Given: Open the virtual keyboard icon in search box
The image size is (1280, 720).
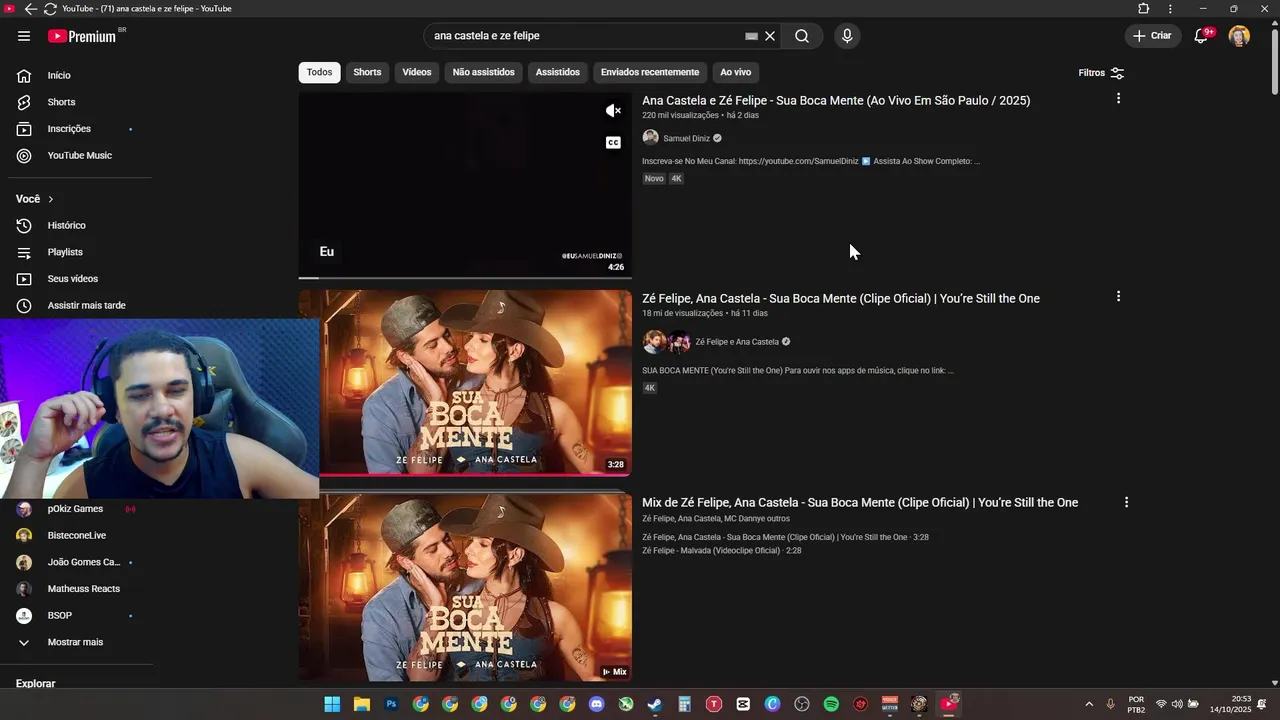Looking at the screenshot, I should point(751,36).
